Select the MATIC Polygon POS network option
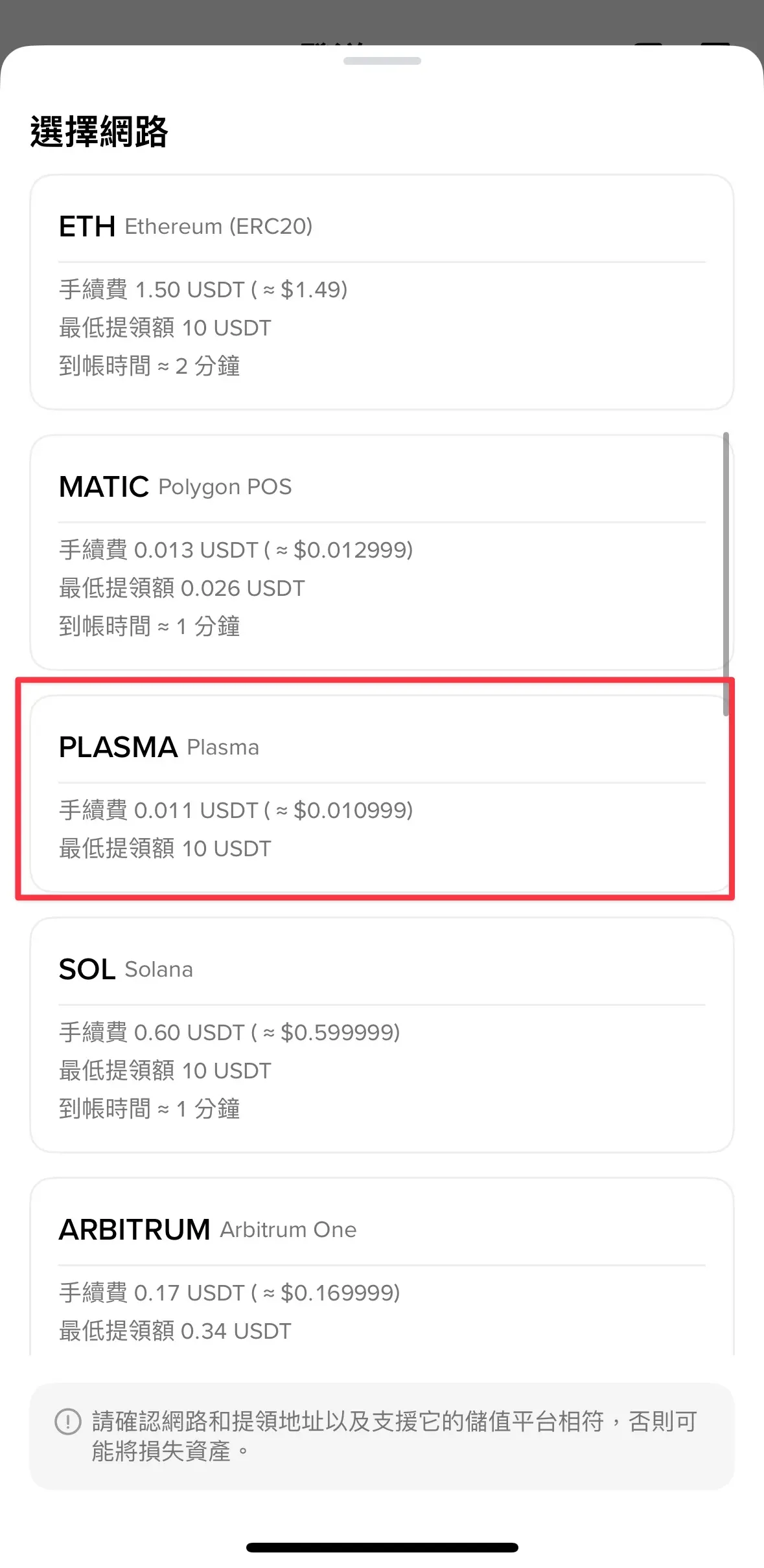Image resolution: width=764 pixels, height=1568 pixels. [382, 551]
